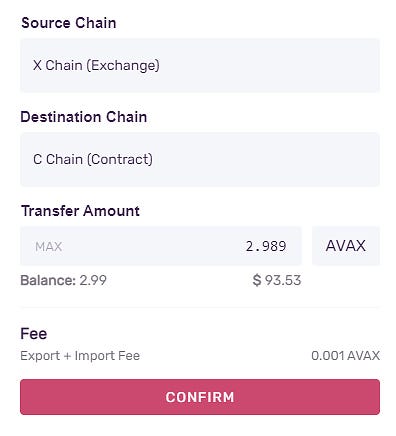Click the divider line above Fee
The width and height of the screenshot is (396, 436).
tap(200, 307)
